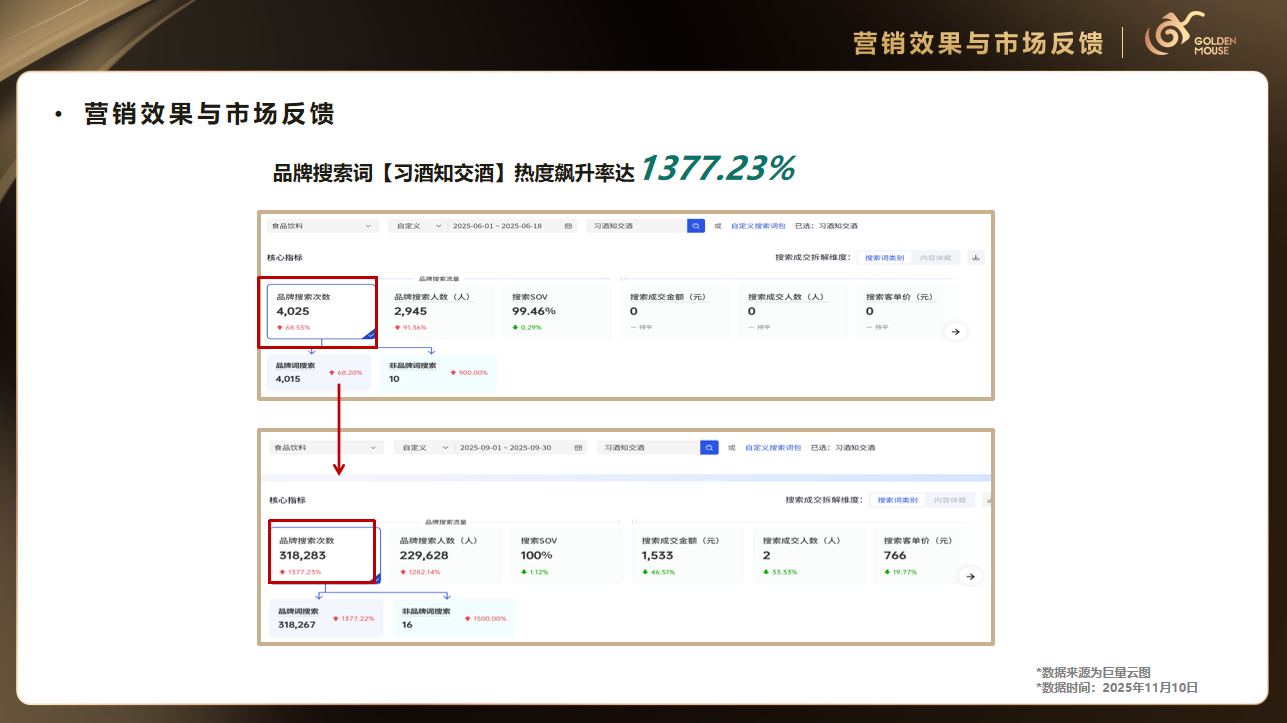Open 食品饮料 category dropdown in September dashboard

point(326,447)
